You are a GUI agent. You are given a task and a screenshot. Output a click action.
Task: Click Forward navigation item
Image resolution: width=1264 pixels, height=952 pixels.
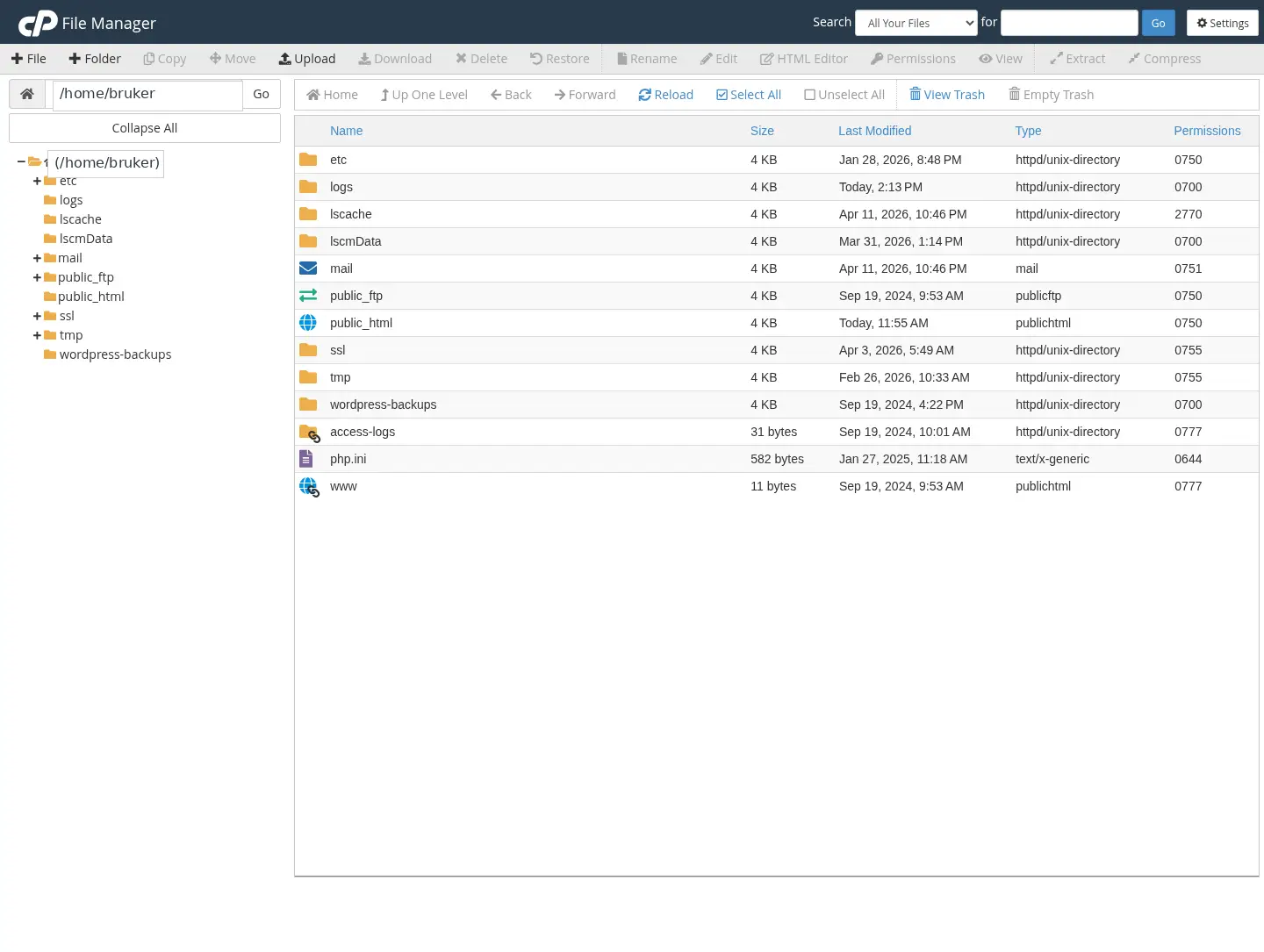point(585,94)
